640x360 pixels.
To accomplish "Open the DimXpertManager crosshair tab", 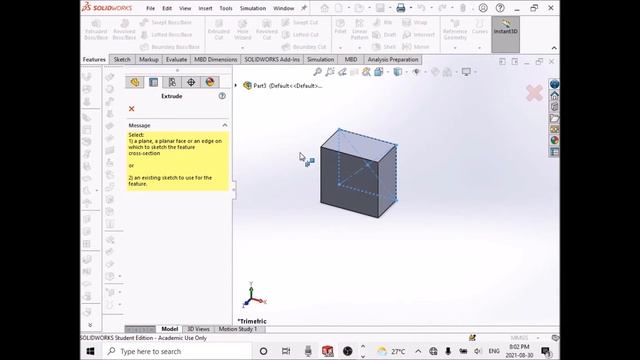I will [191, 82].
